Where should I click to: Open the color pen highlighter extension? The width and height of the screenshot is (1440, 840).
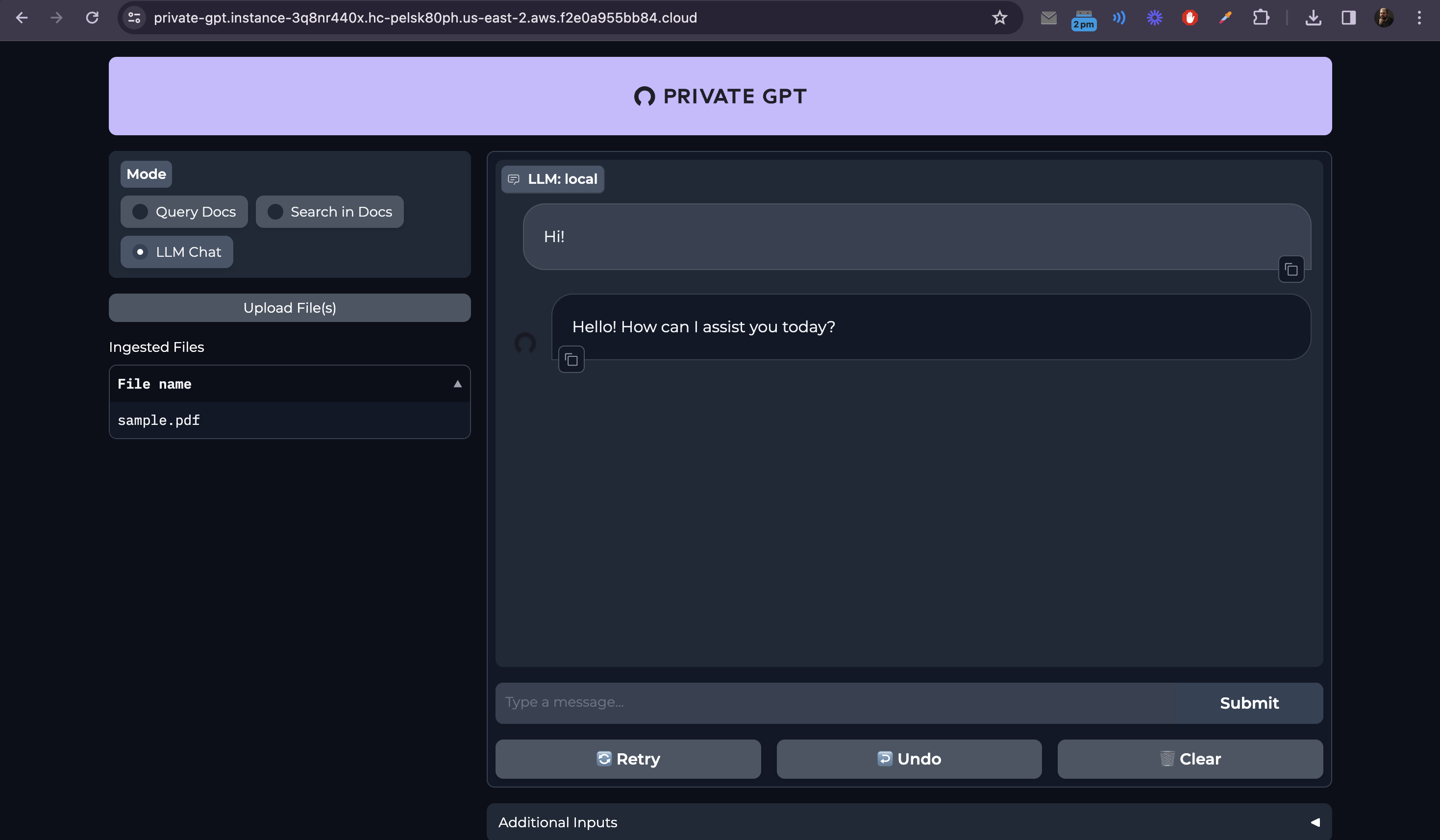pos(1225,18)
